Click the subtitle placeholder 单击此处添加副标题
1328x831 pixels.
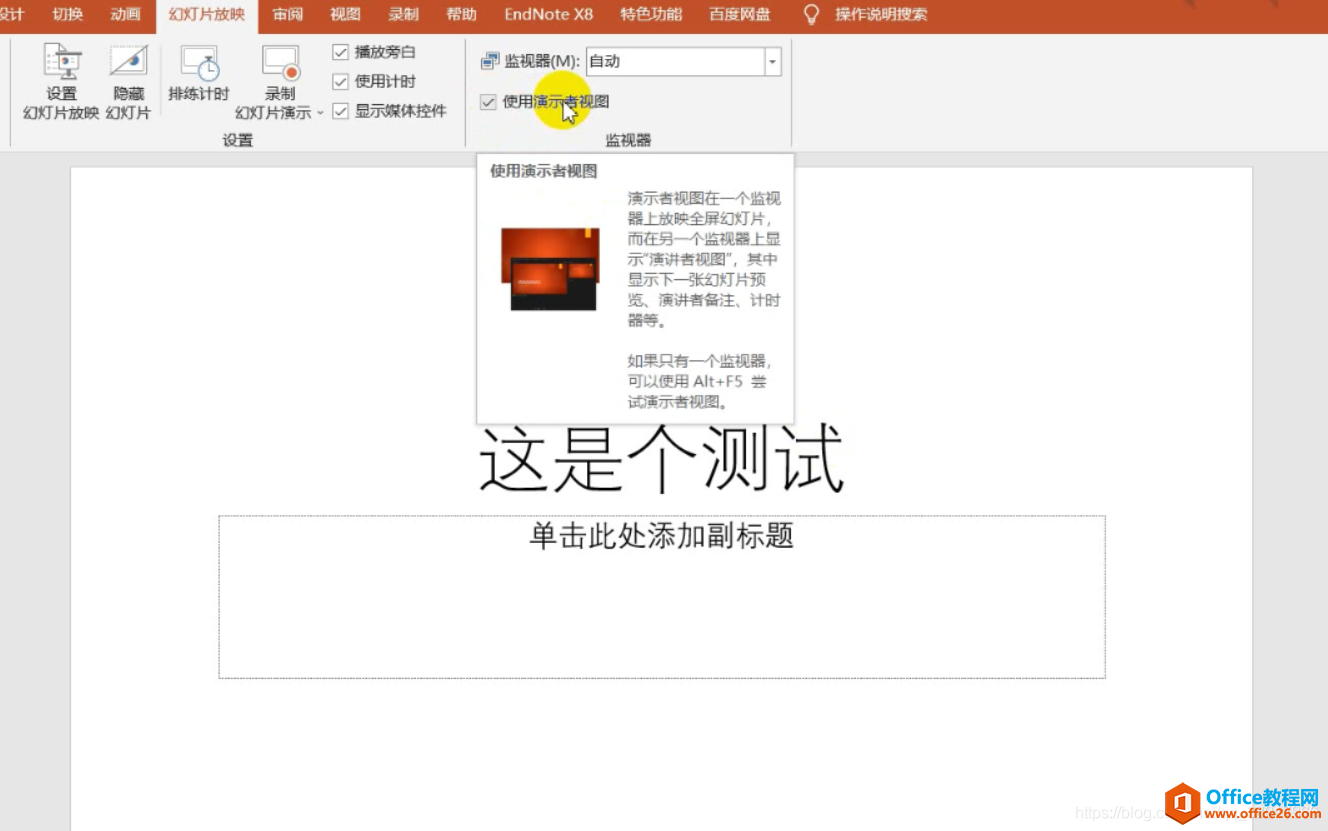660,537
